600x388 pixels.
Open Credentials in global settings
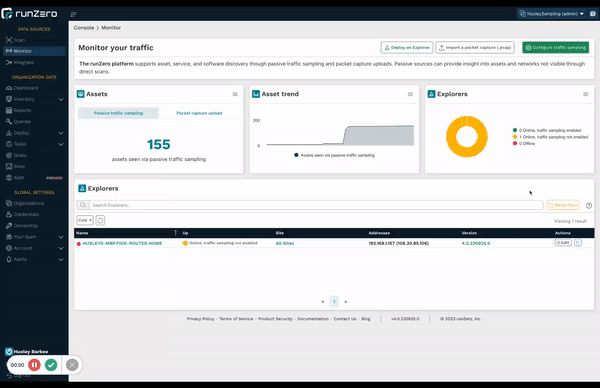[22, 214]
